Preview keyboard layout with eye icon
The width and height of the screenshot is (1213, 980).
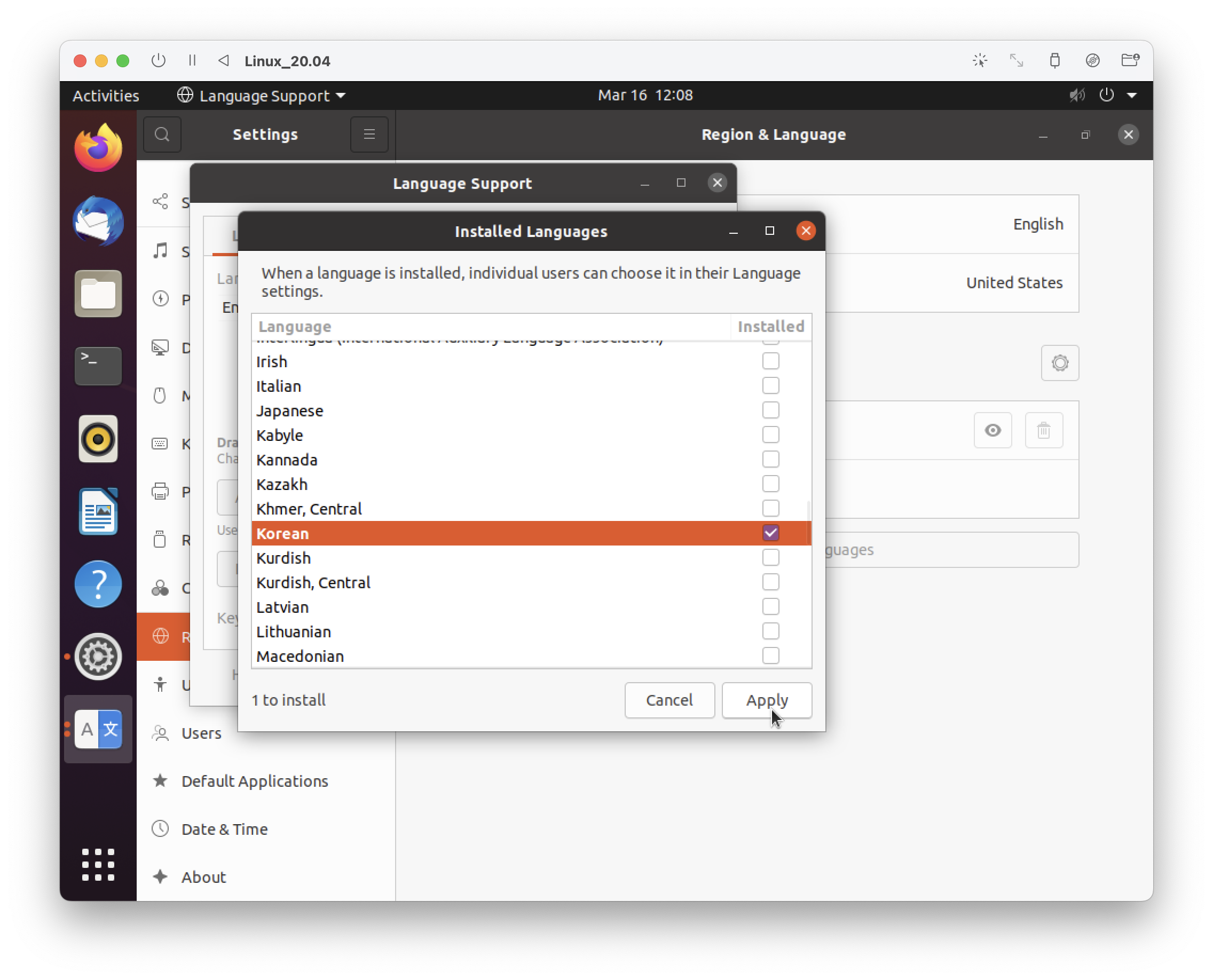point(992,431)
